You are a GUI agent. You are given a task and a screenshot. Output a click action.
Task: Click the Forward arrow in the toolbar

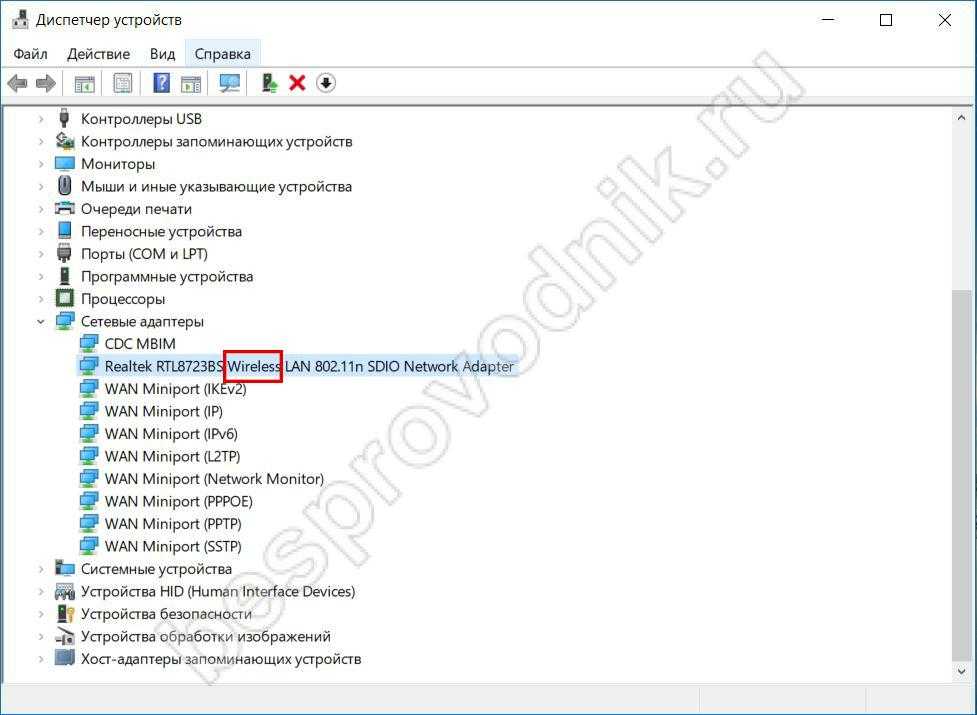coord(45,83)
